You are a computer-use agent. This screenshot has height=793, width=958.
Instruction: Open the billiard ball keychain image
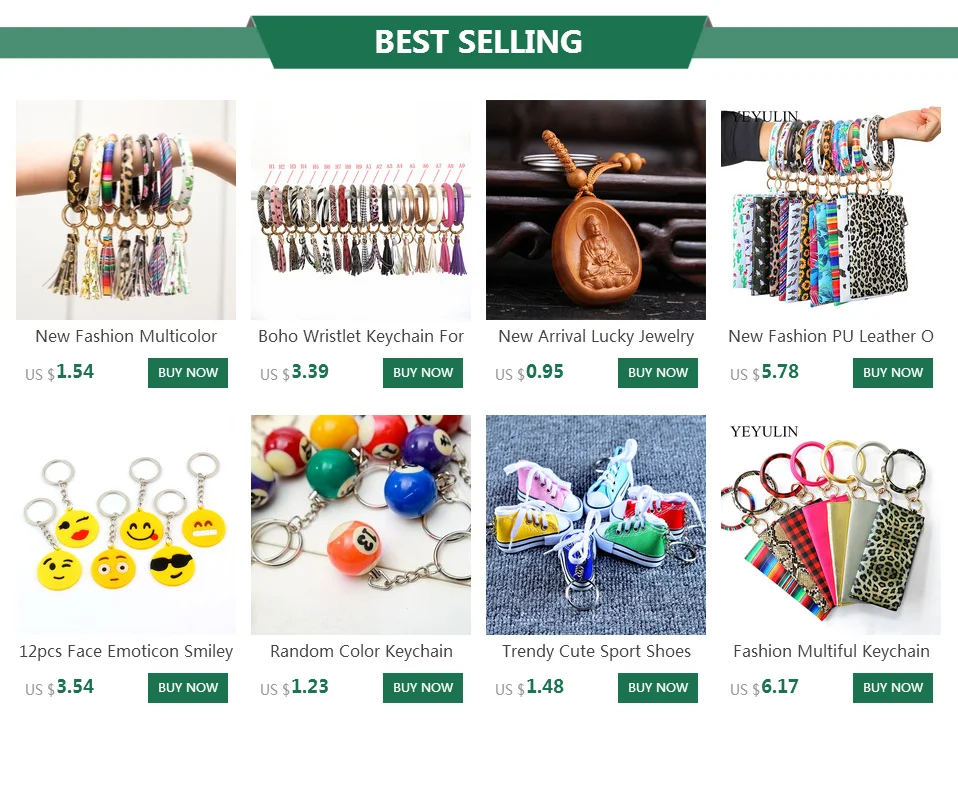pos(360,525)
